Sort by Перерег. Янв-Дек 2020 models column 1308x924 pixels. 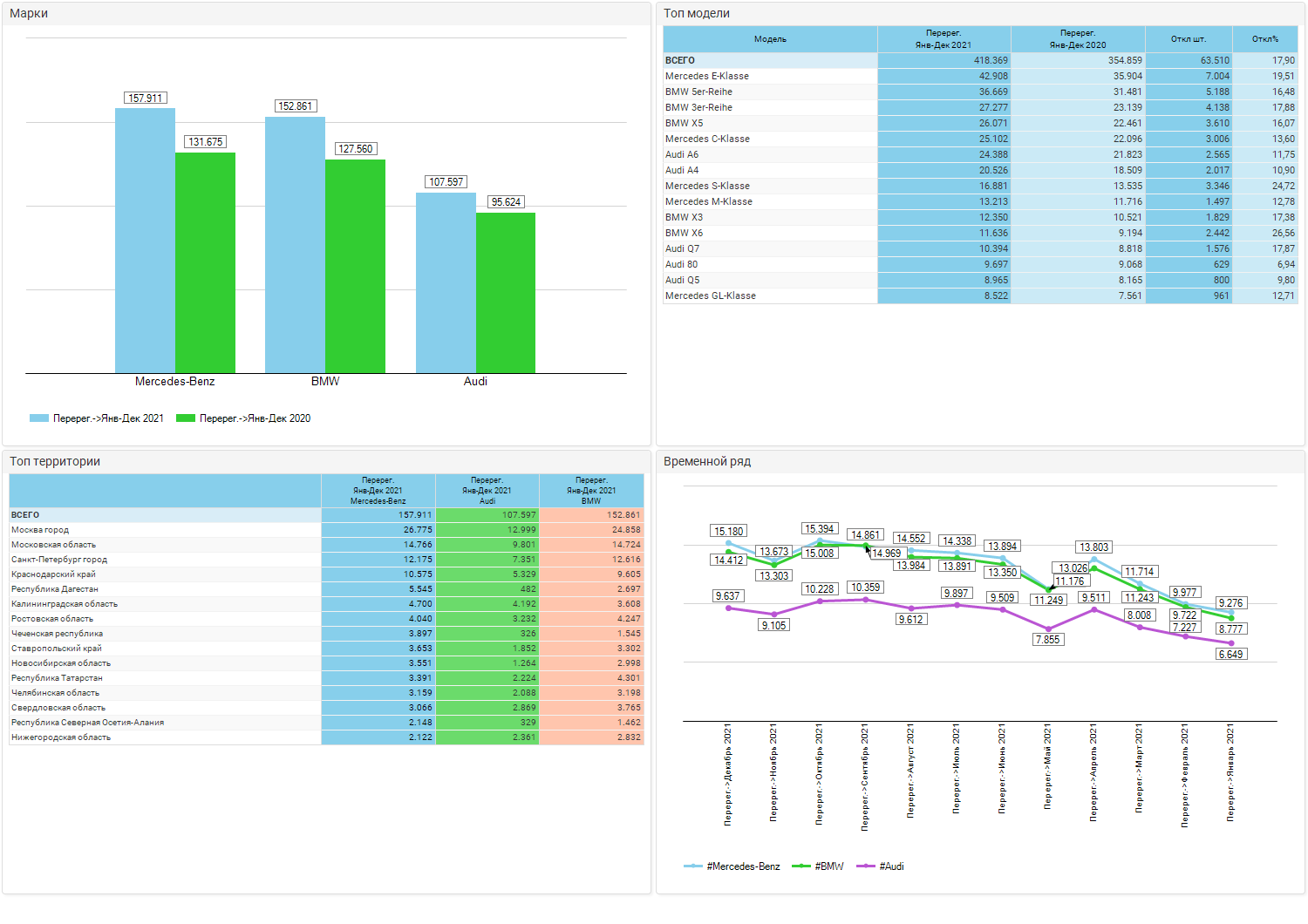[x=1078, y=39]
